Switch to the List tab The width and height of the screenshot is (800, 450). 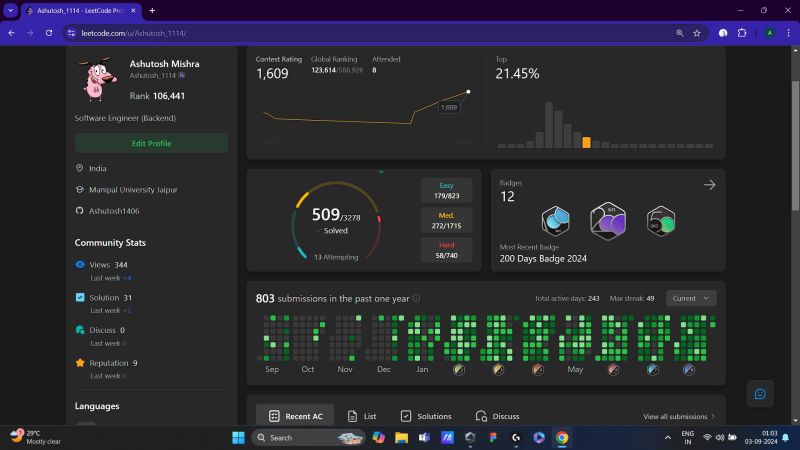tap(362, 416)
